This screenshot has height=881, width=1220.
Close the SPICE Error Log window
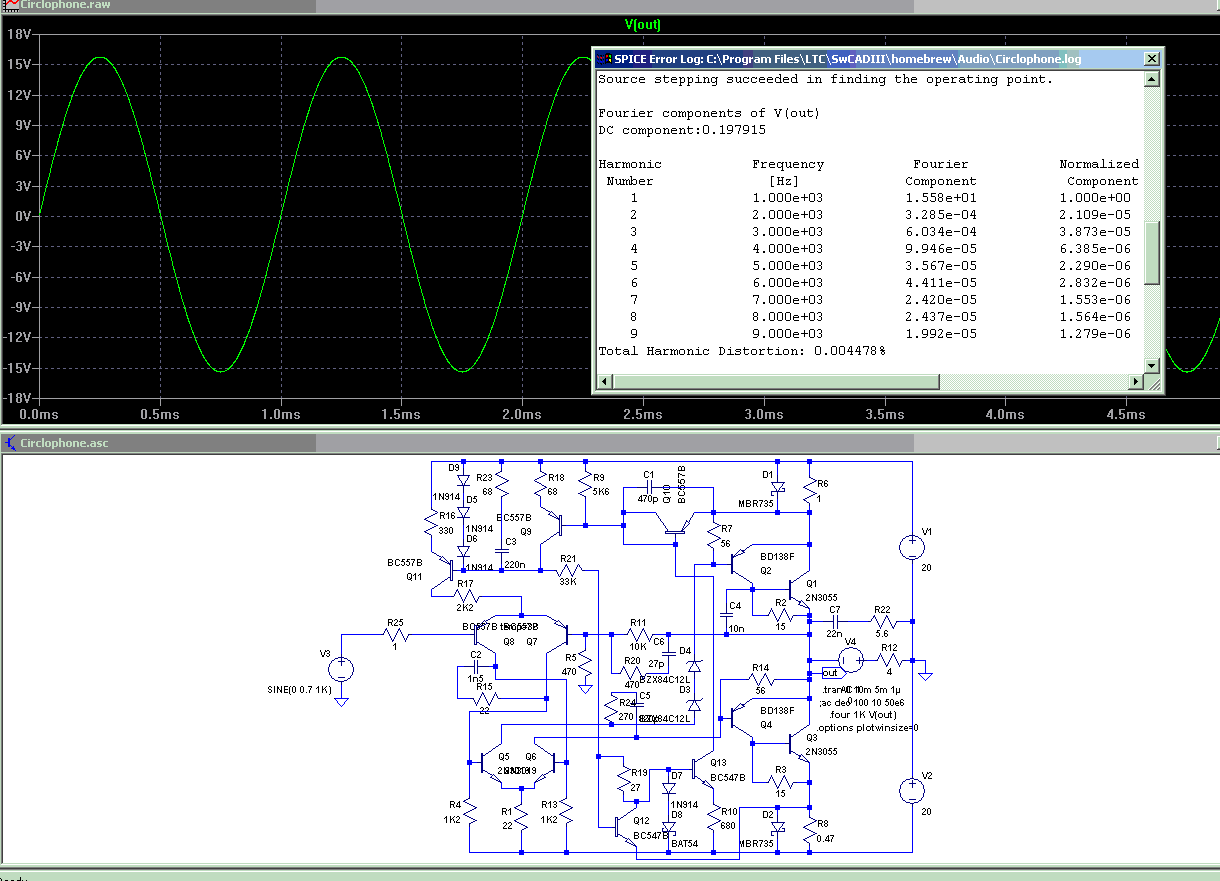tap(1151, 59)
